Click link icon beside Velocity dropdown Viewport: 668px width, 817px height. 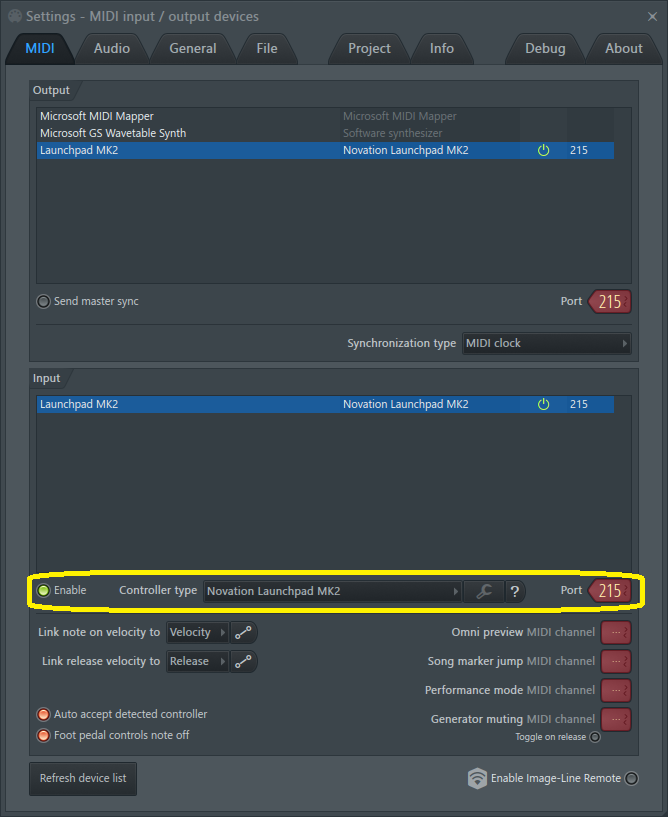point(243,633)
